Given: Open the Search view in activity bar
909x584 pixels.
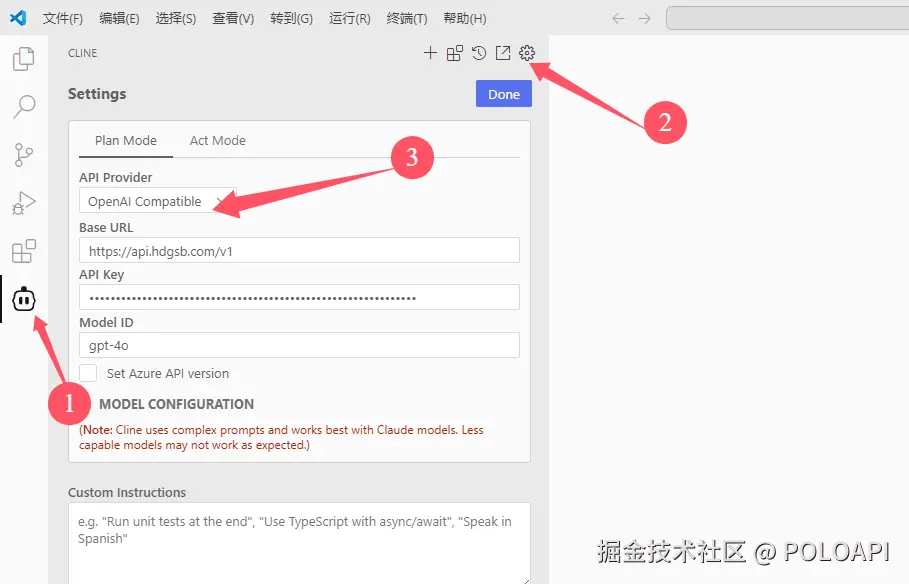Looking at the screenshot, I should click(x=24, y=107).
